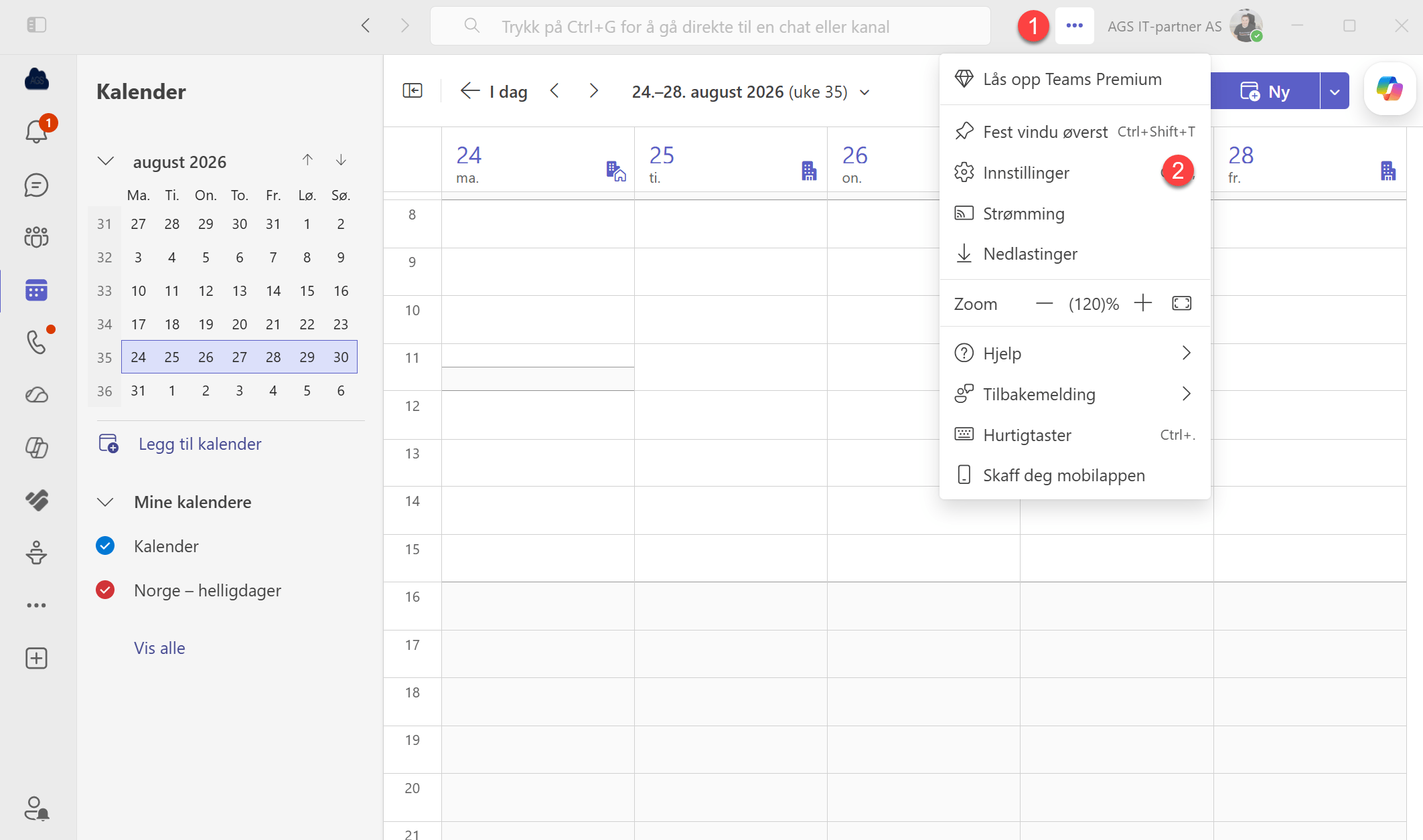Image resolution: width=1423 pixels, height=840 pixels.
Task: Open the Chat icon in sidebar
Action: click(36, 185)
